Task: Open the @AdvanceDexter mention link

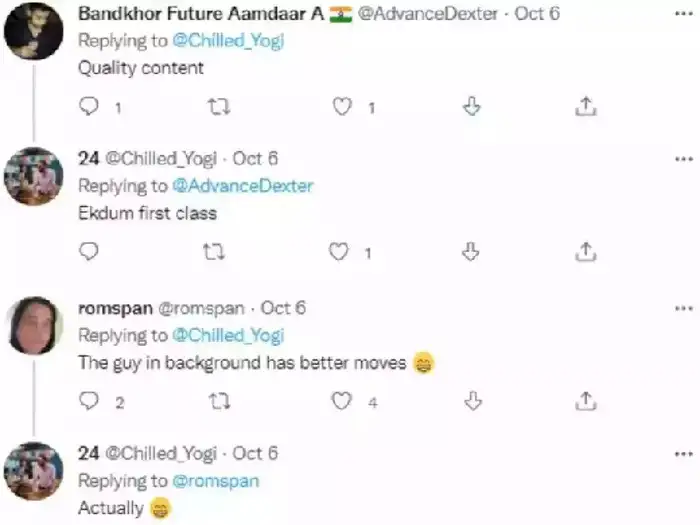Action: point(242,186)
